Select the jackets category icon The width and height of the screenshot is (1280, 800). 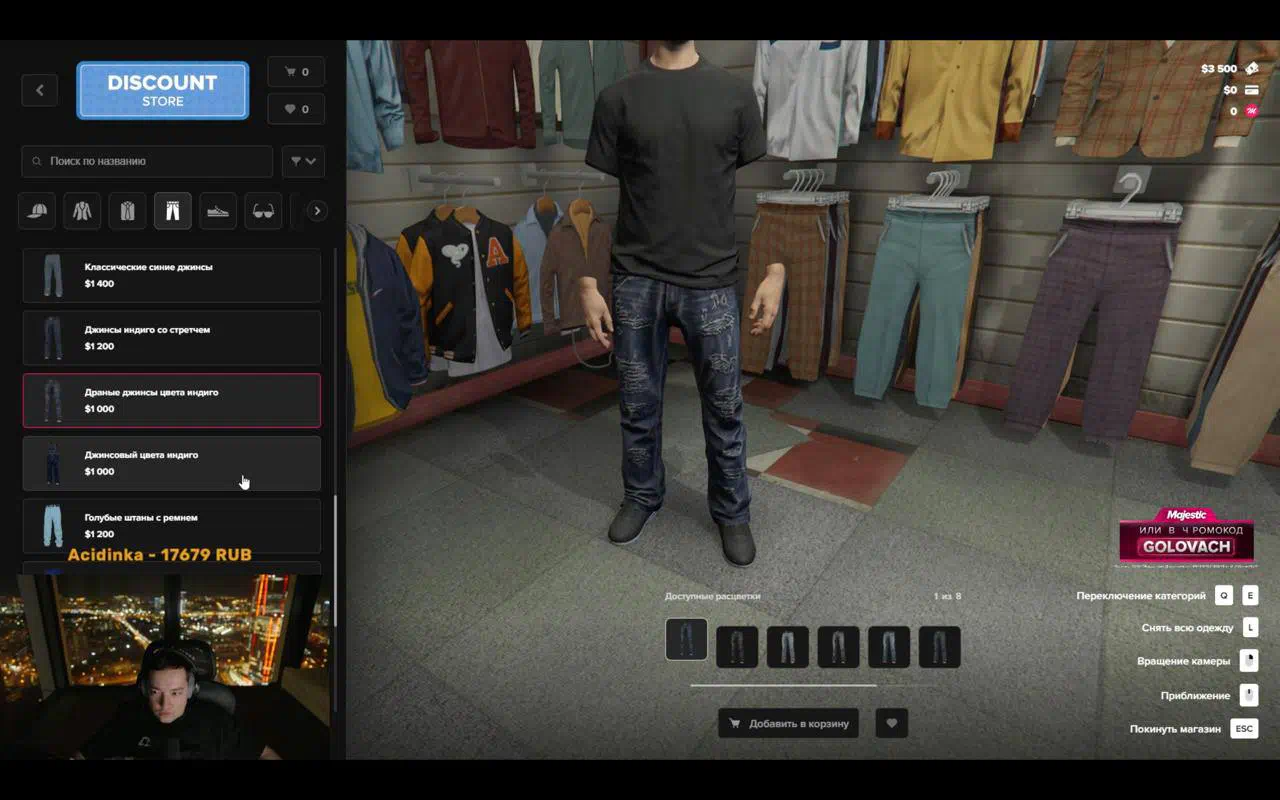[82, 211]
